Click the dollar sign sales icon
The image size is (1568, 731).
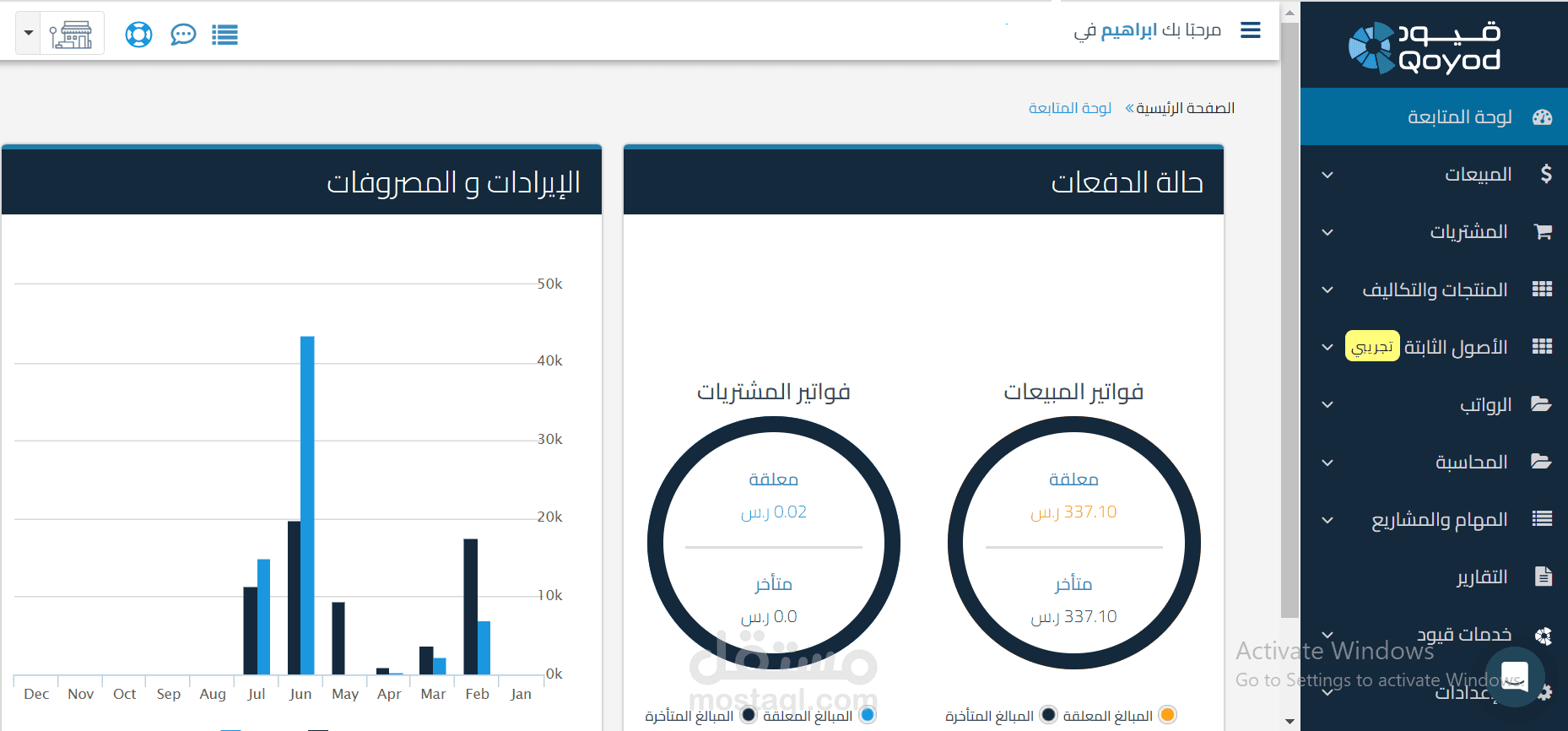click(x=1546, y=174)
